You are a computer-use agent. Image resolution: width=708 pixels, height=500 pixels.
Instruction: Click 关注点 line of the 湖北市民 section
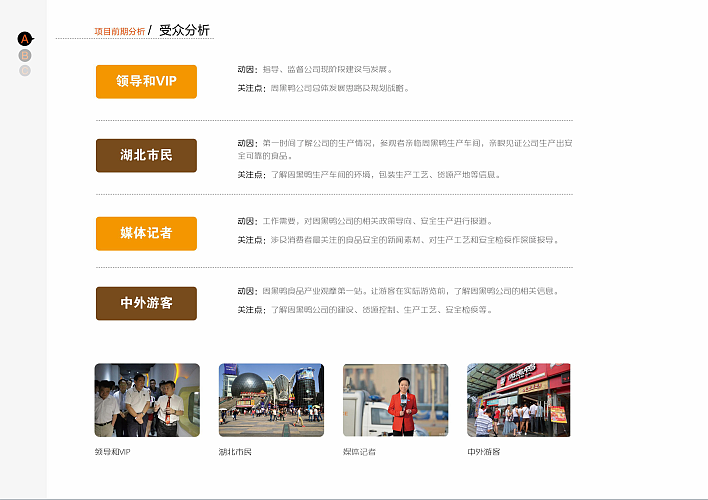coord(369,174)
